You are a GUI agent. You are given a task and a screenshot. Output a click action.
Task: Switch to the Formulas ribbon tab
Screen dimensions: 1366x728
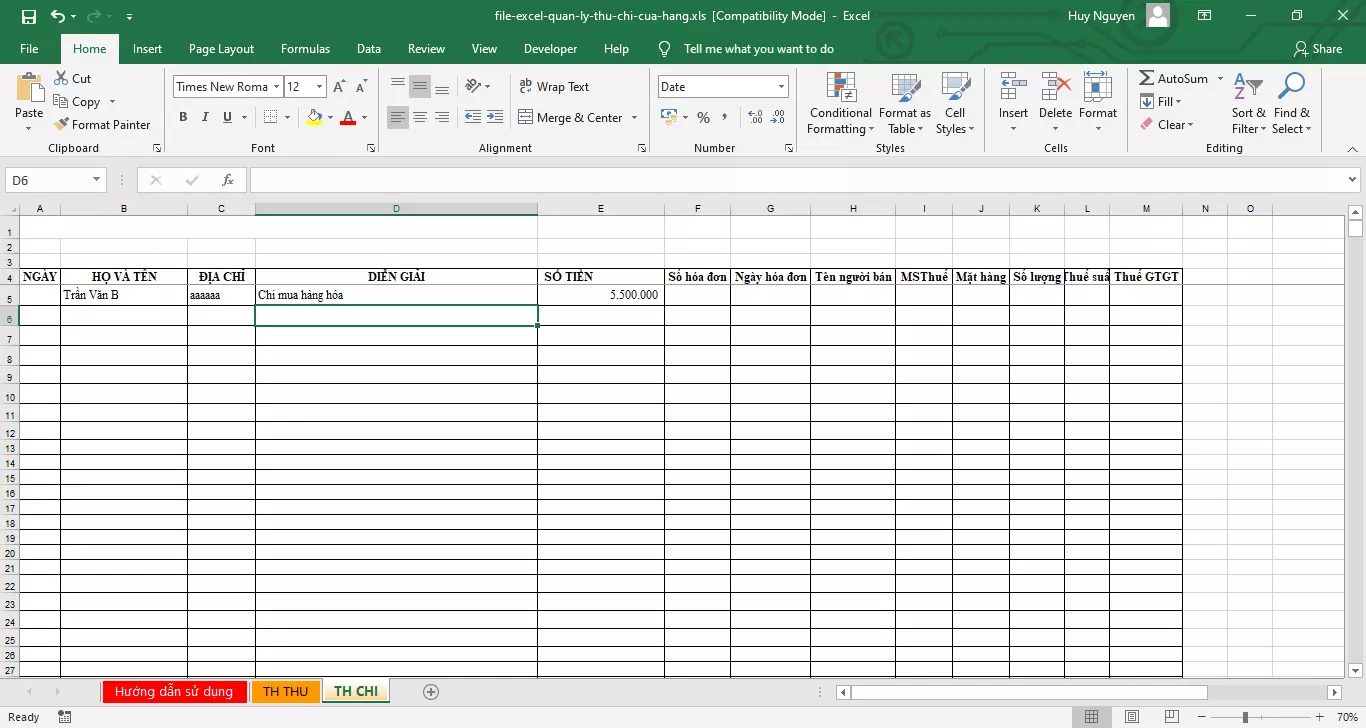tap(305, 48)
